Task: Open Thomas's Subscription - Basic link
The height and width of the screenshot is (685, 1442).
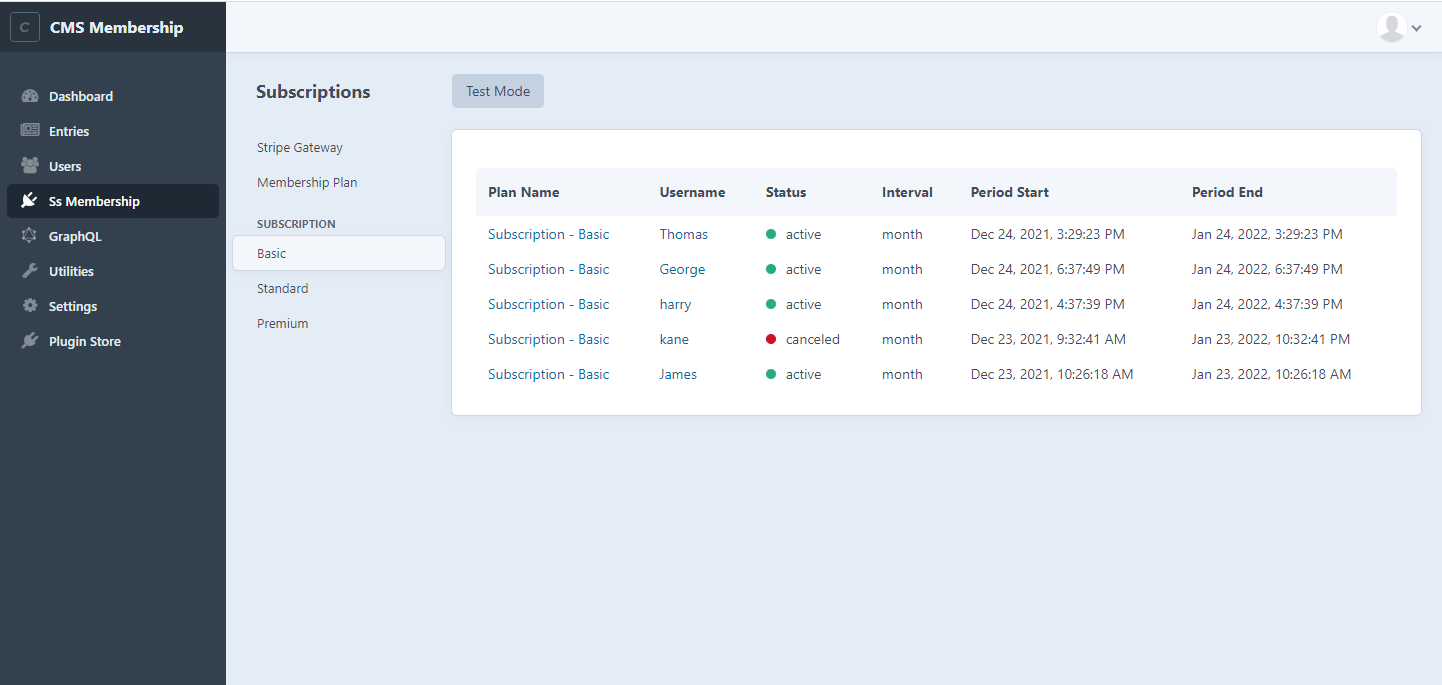Action: (548, 234)
